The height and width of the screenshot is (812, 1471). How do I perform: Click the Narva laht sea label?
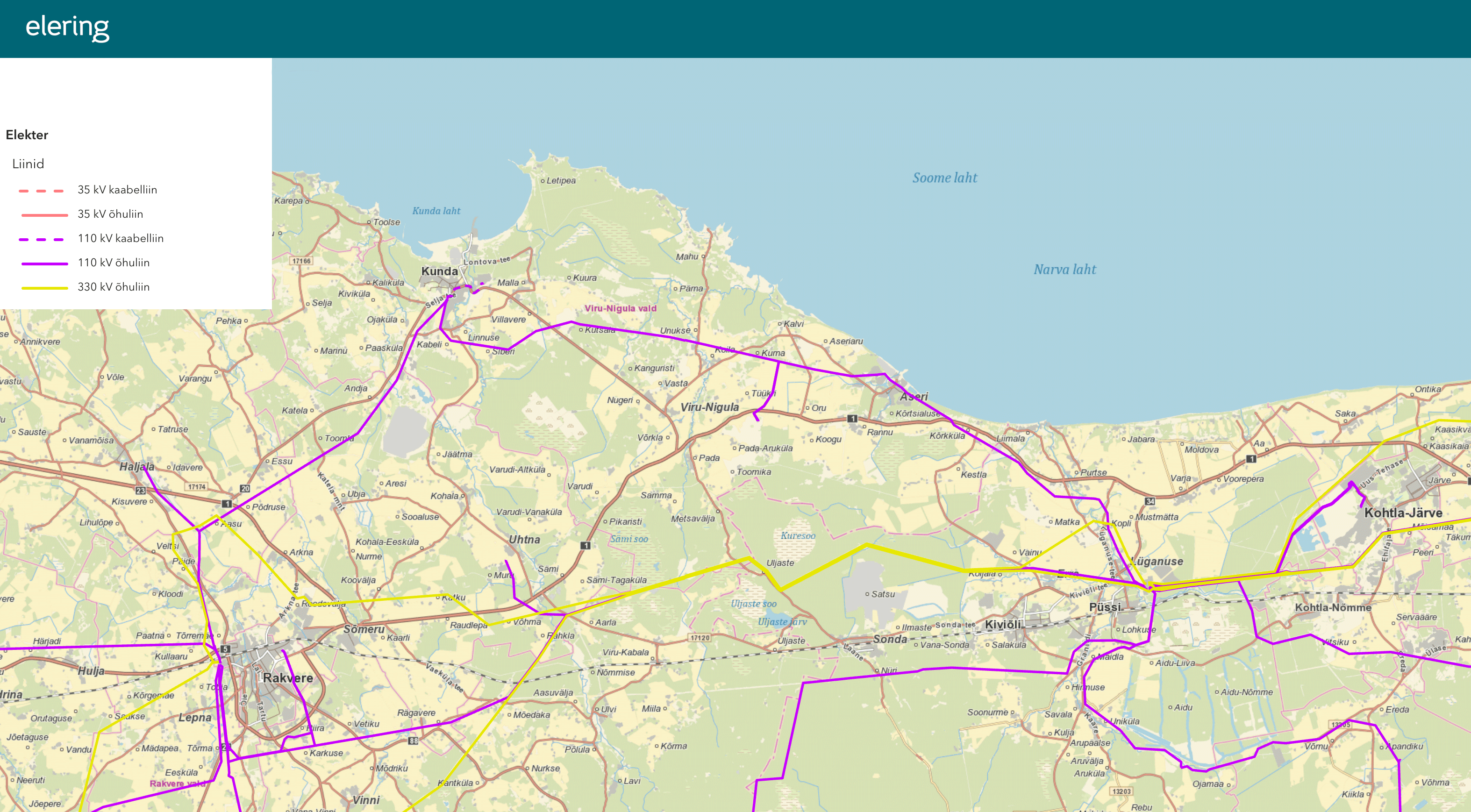point(1064,270)
